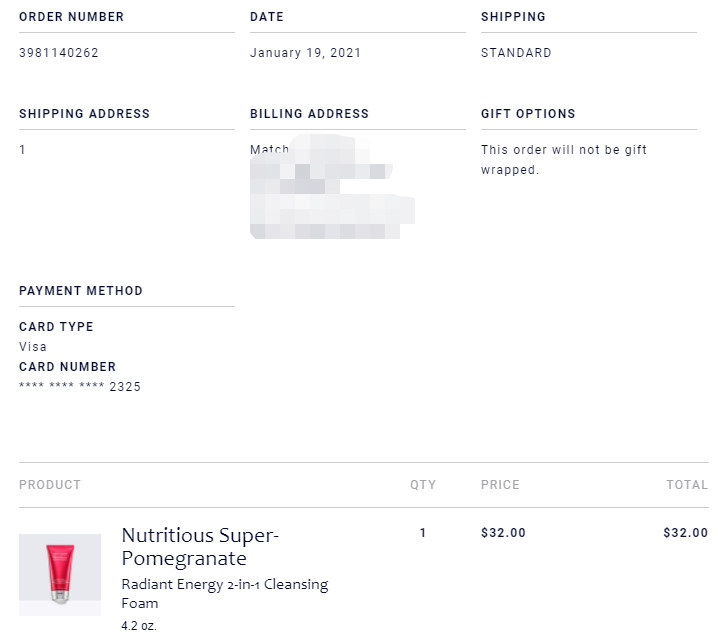This screenshot has height=643, width=718.
Task: Click the $32.00 line total amount
Action: point(685,533)
